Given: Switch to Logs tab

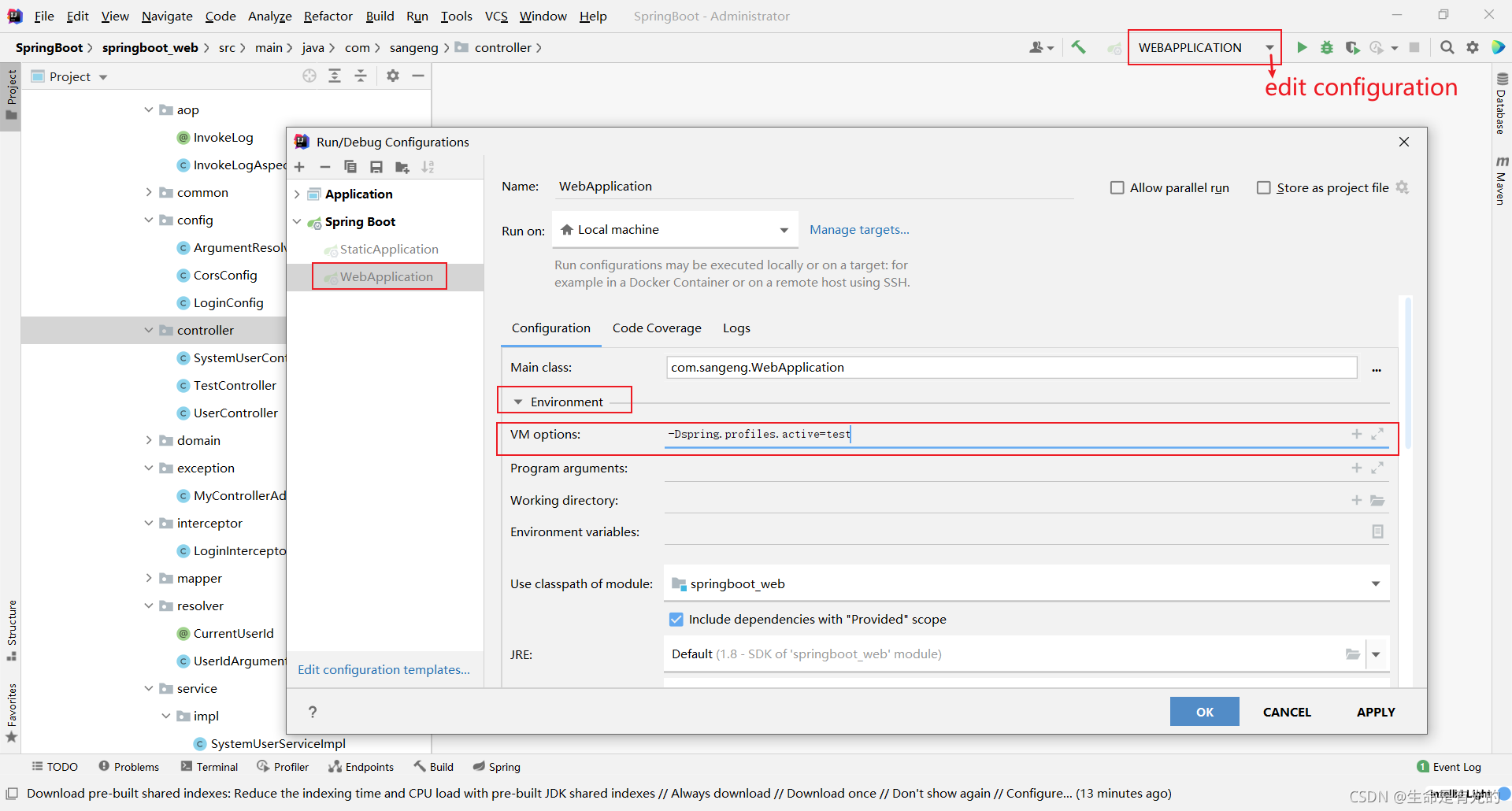Looking at the screenshot, I should (x=736, y=328).
